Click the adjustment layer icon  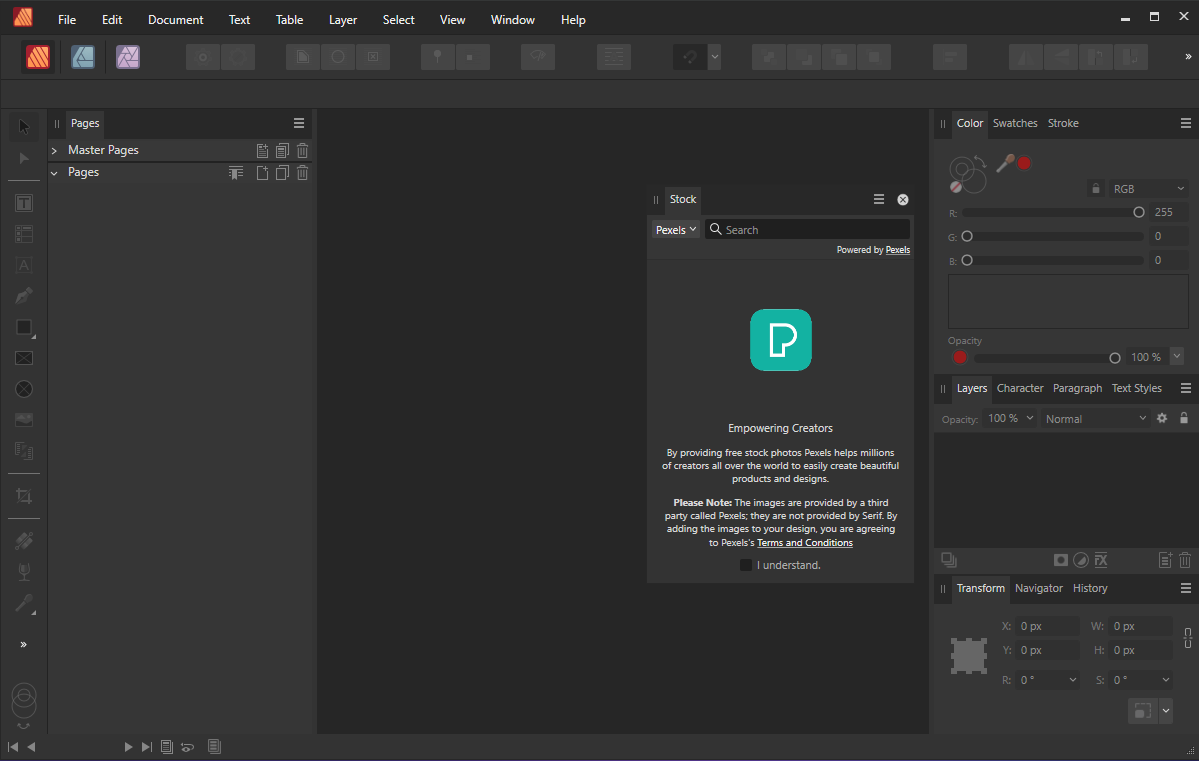tap(1081, 561)
